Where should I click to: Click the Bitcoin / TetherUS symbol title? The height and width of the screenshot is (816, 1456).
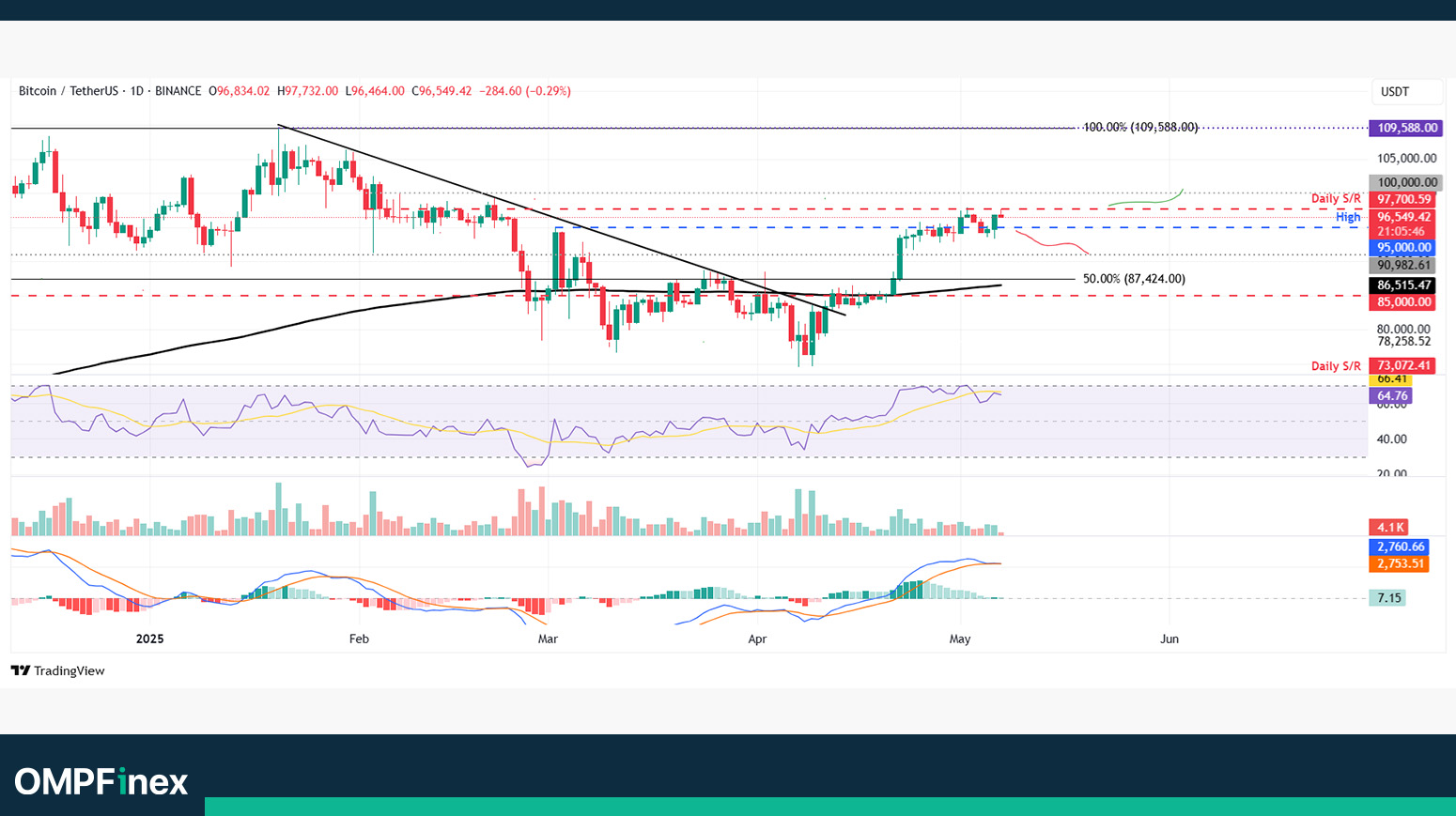69,91
